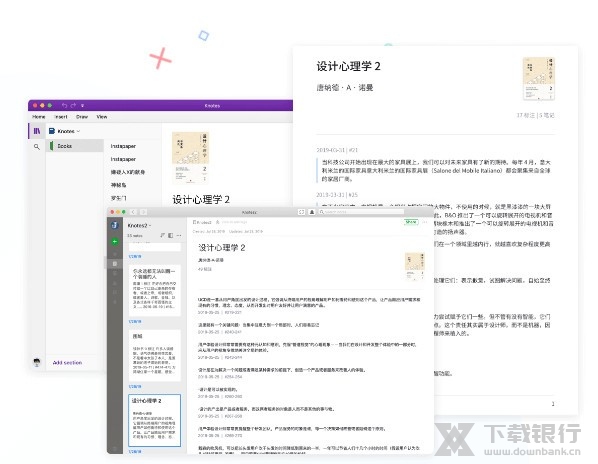The image size is (598, 464).
Task: Switch to the Draw tab
Action: tap(82, 117)
